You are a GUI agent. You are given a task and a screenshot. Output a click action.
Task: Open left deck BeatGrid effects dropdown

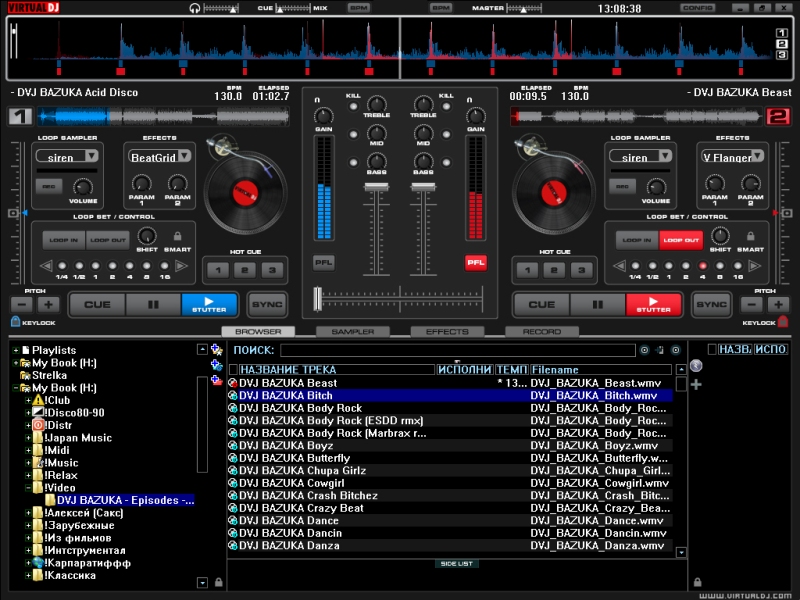pos(184,156)
